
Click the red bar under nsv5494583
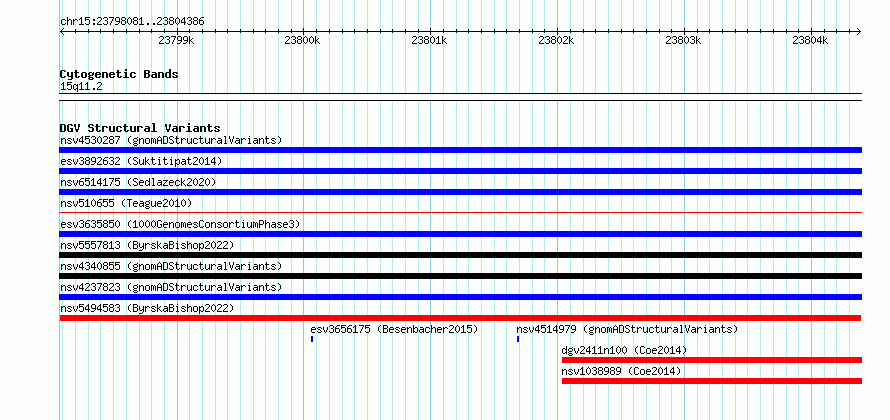461,318
